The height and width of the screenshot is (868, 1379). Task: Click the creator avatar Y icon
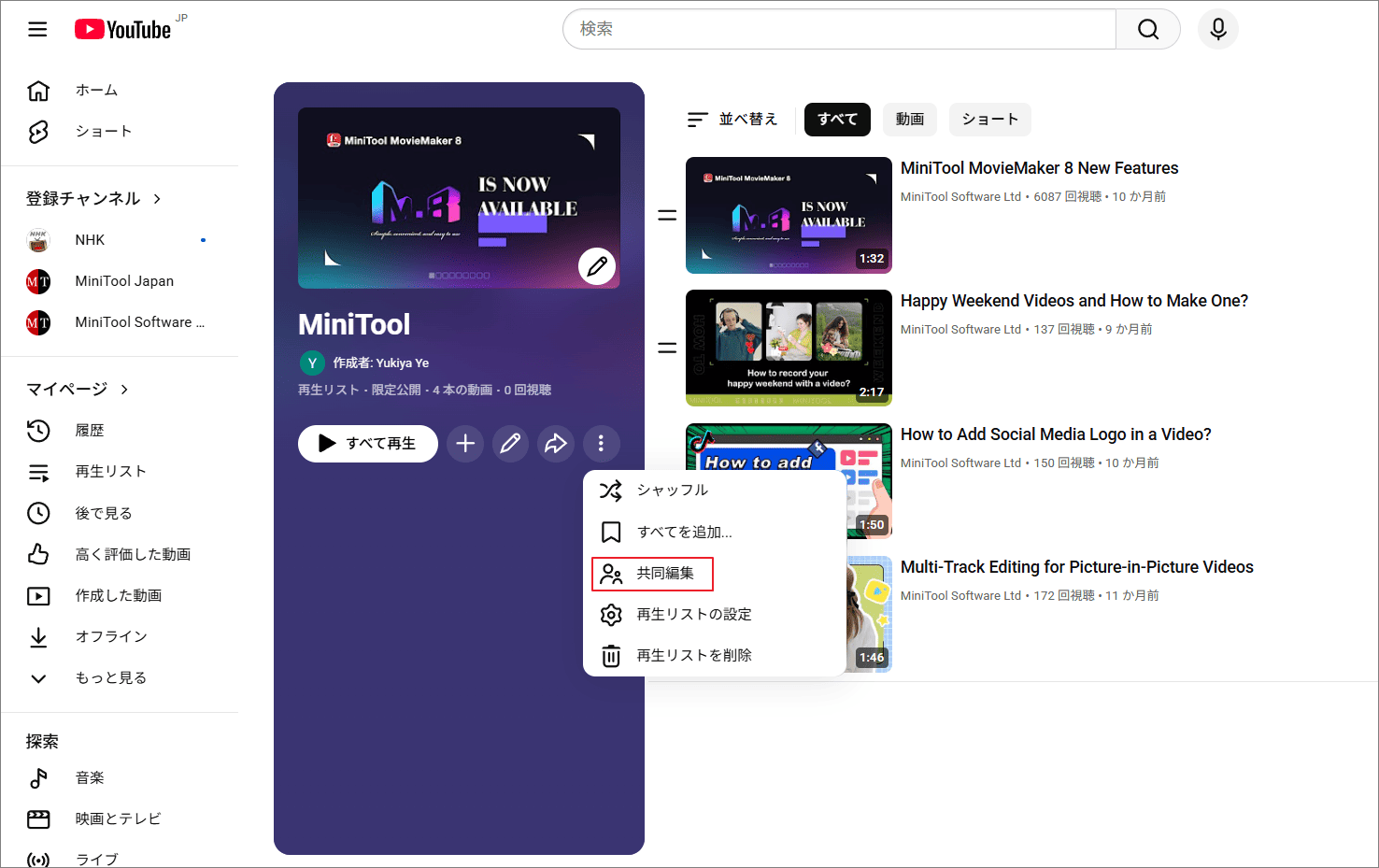pos(312,363)
